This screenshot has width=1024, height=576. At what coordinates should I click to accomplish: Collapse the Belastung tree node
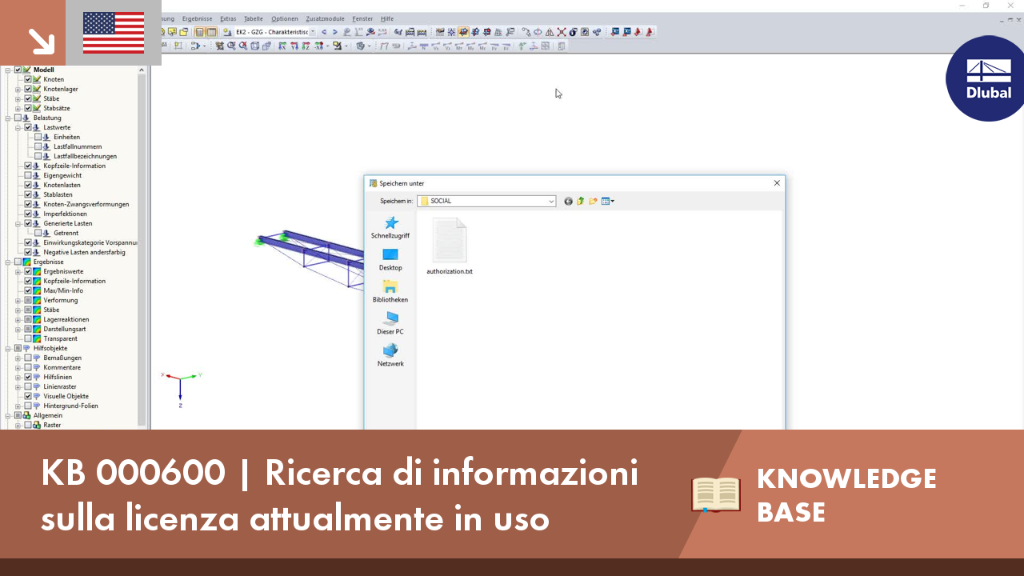8,118
